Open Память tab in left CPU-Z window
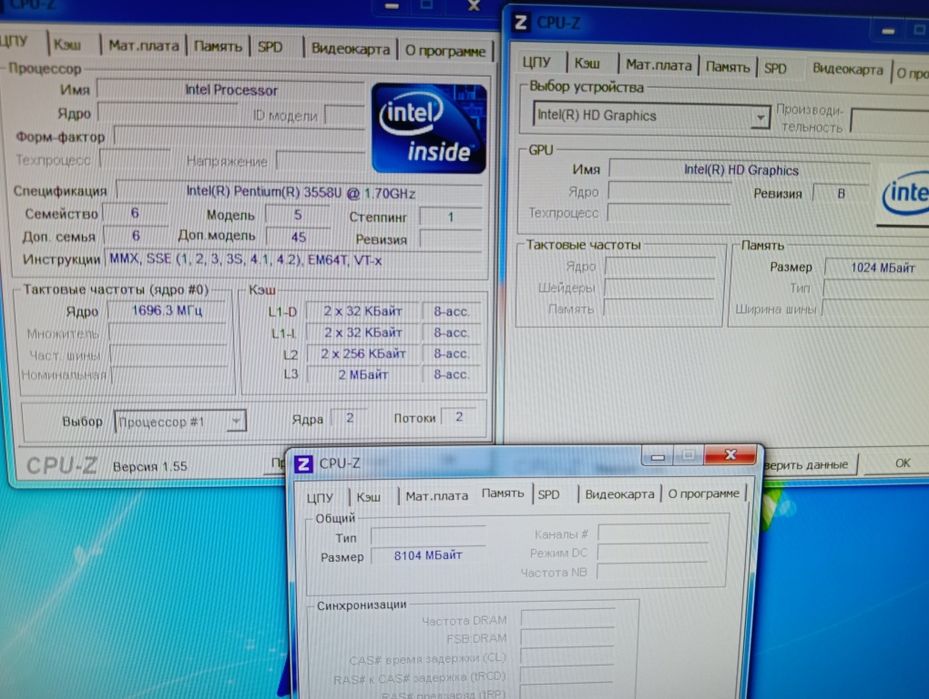The width and height of the screenshot is (929, 699). click(218, 46)
